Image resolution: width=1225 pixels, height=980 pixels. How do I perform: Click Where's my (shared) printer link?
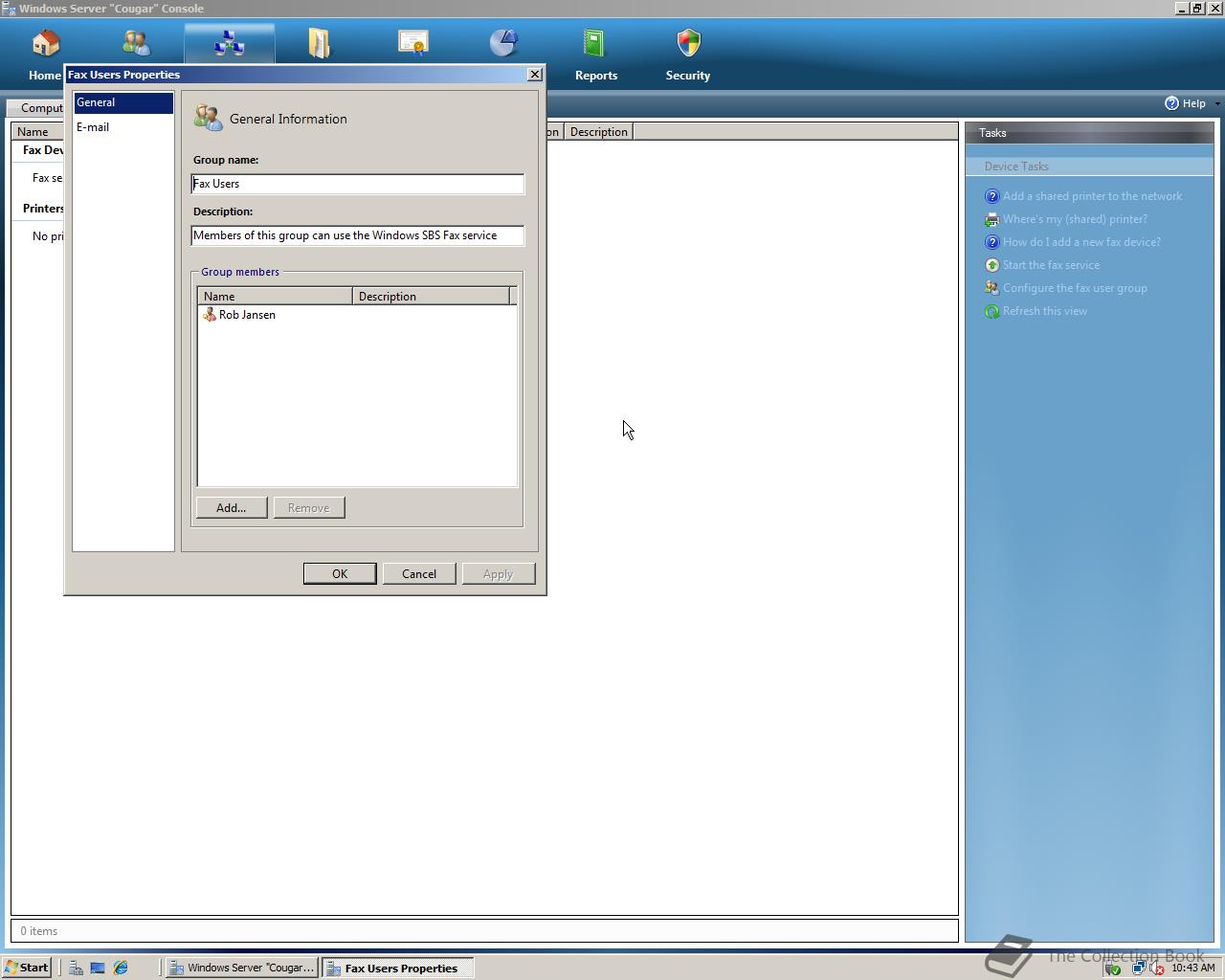[1075, 219]
